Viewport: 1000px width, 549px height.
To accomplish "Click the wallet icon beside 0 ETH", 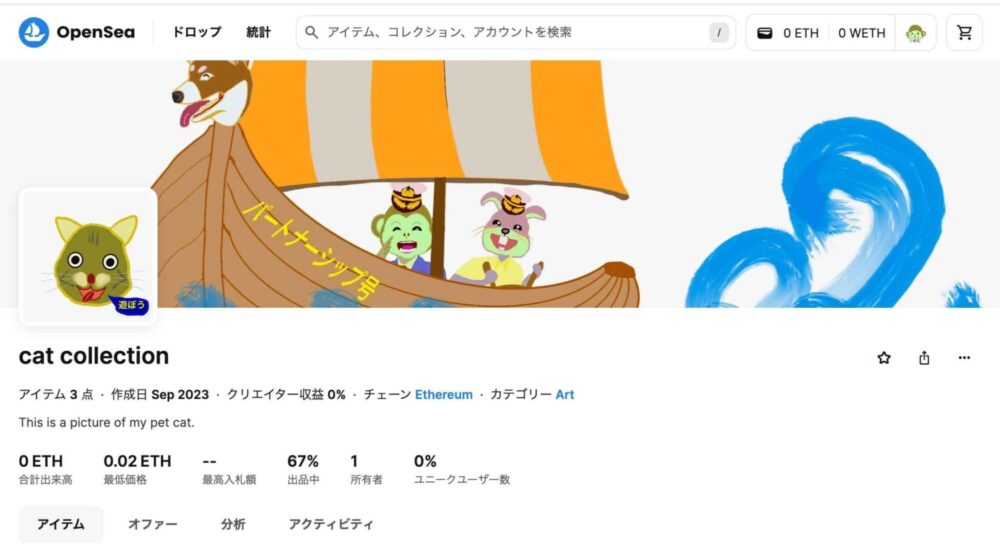I will coord(765,33).
